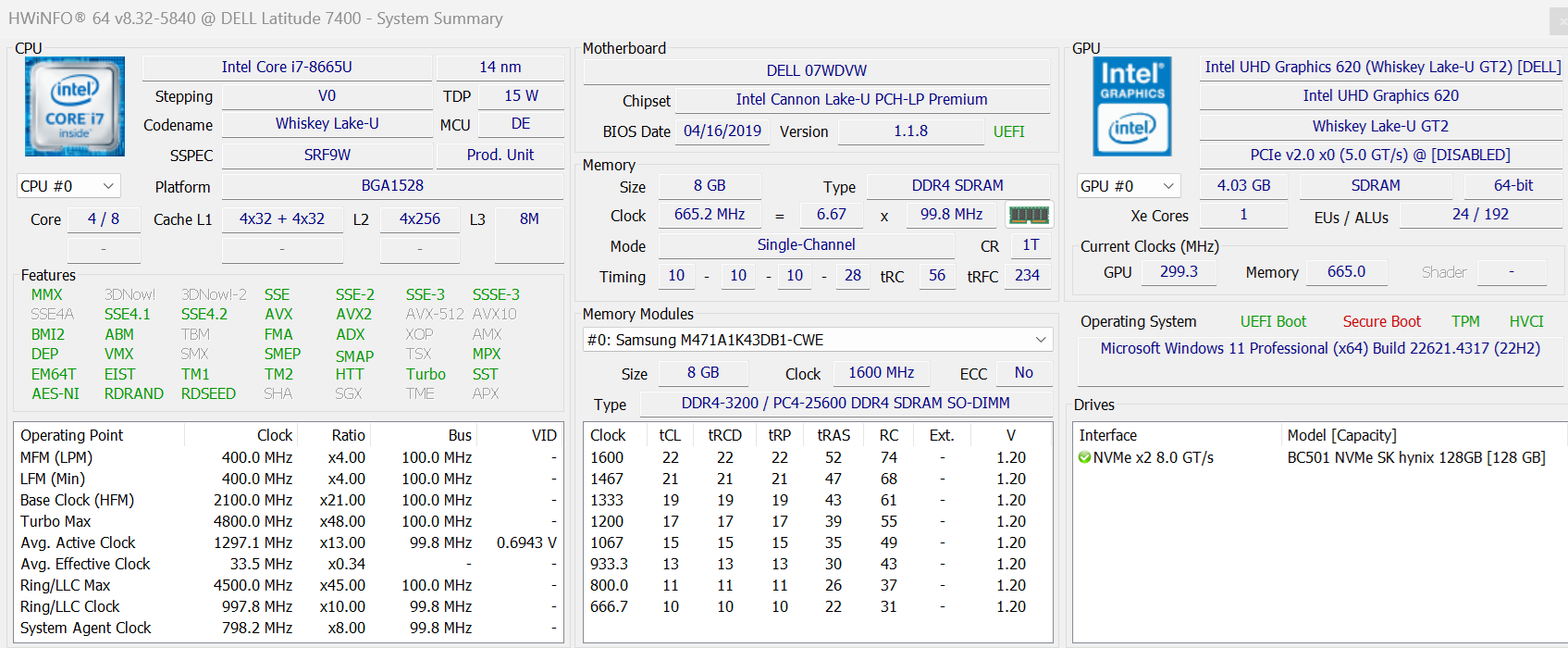Click the AVX2 feature label

click(353, 314)
